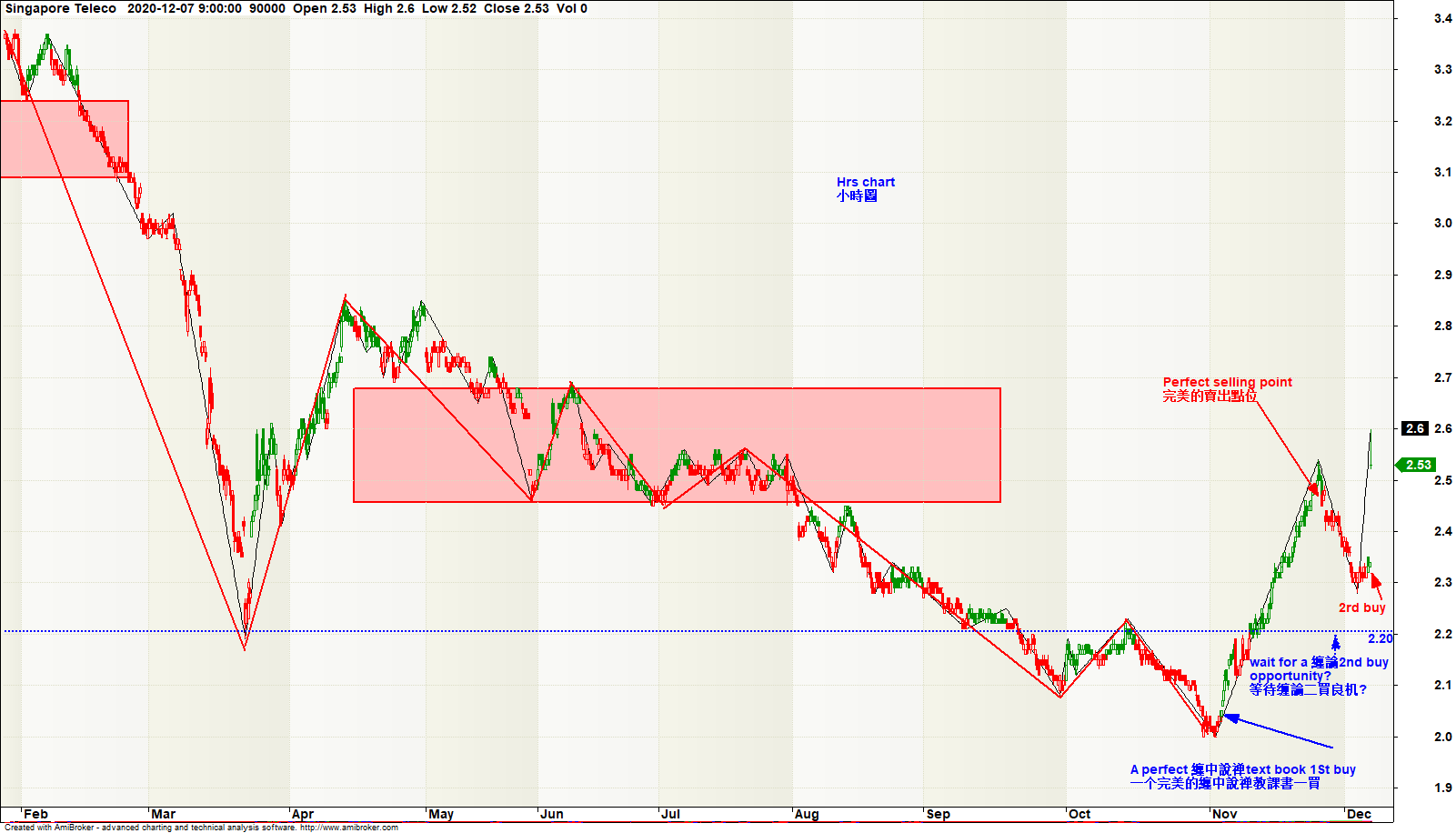Select the 2020-12-07 9:00:00 date stamp

(185, 8)
